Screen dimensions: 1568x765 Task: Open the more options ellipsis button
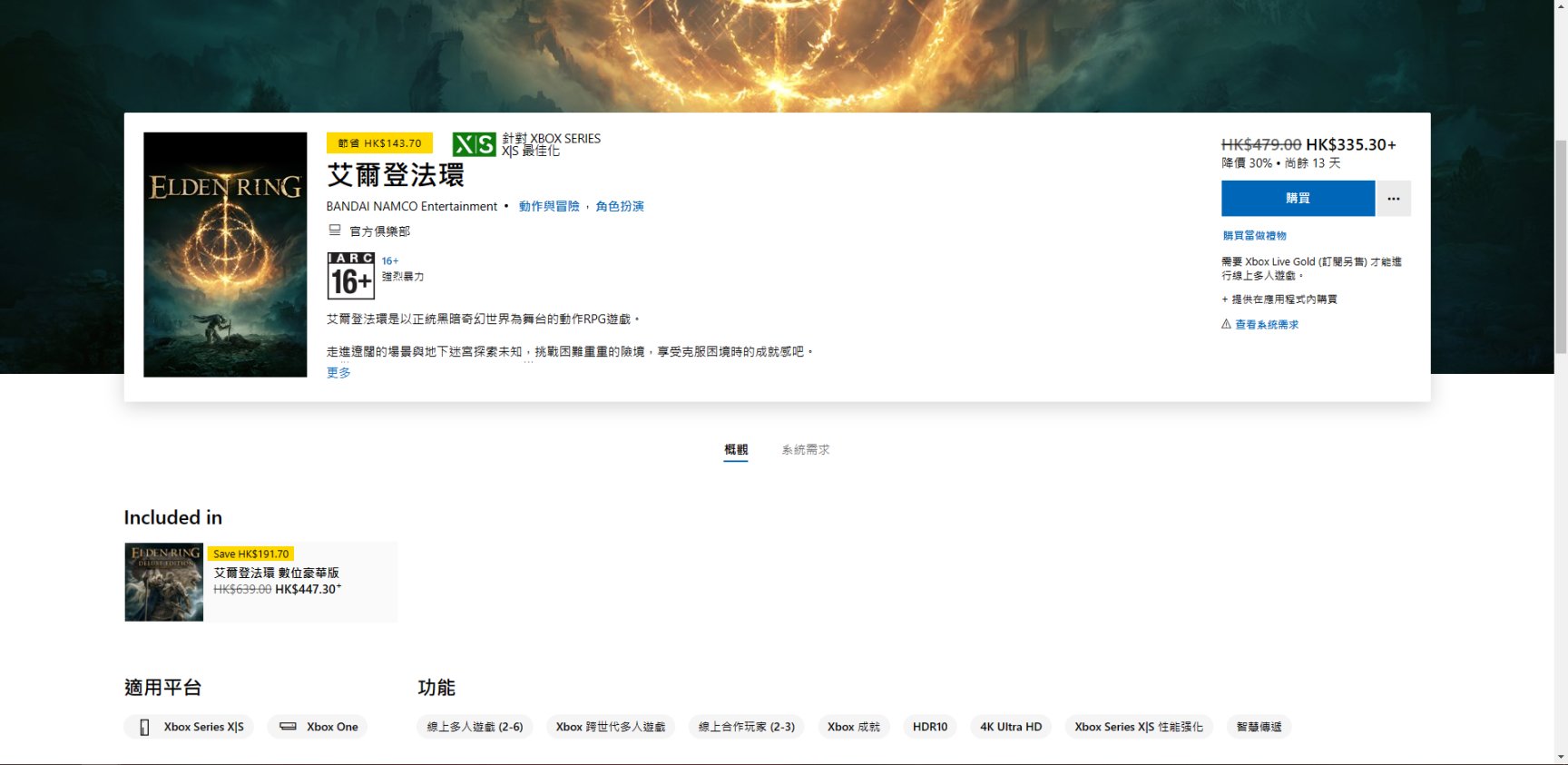(x=1394, y=198)
